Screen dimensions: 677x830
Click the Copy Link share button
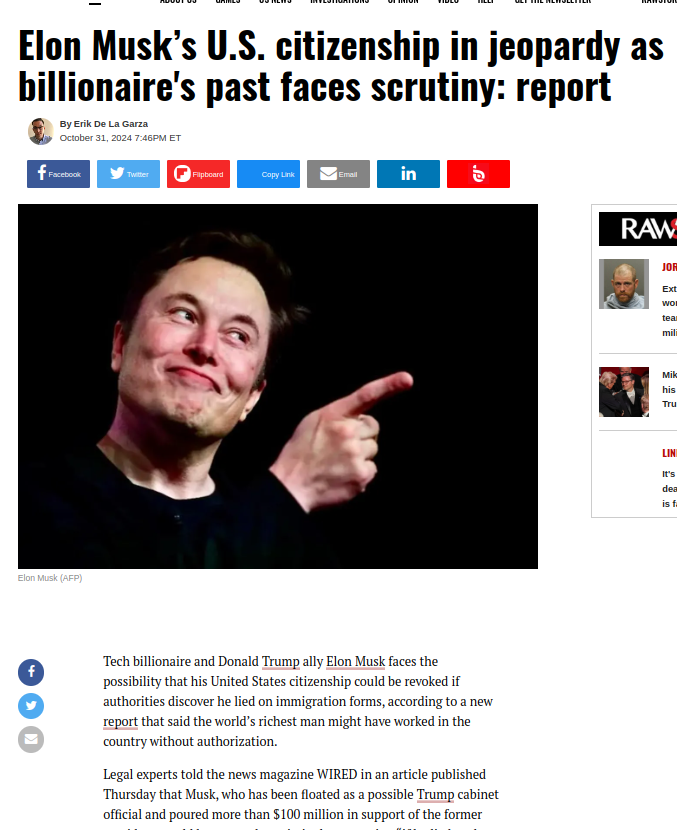pyautogui.click(x=268, y=174)
